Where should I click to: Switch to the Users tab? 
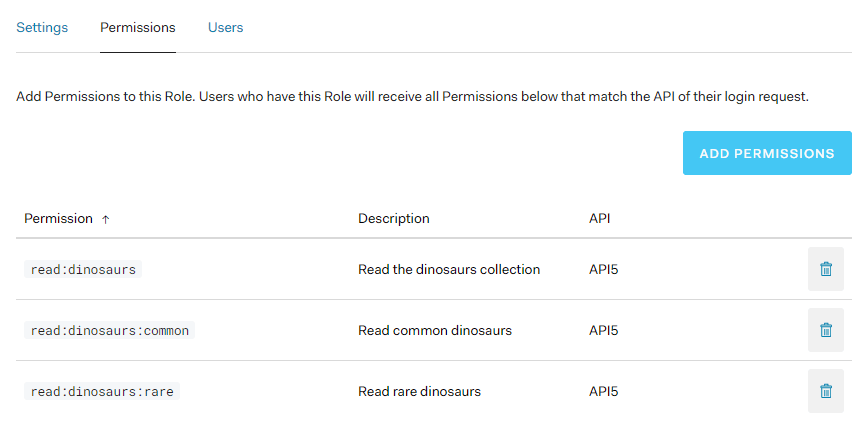225,27
